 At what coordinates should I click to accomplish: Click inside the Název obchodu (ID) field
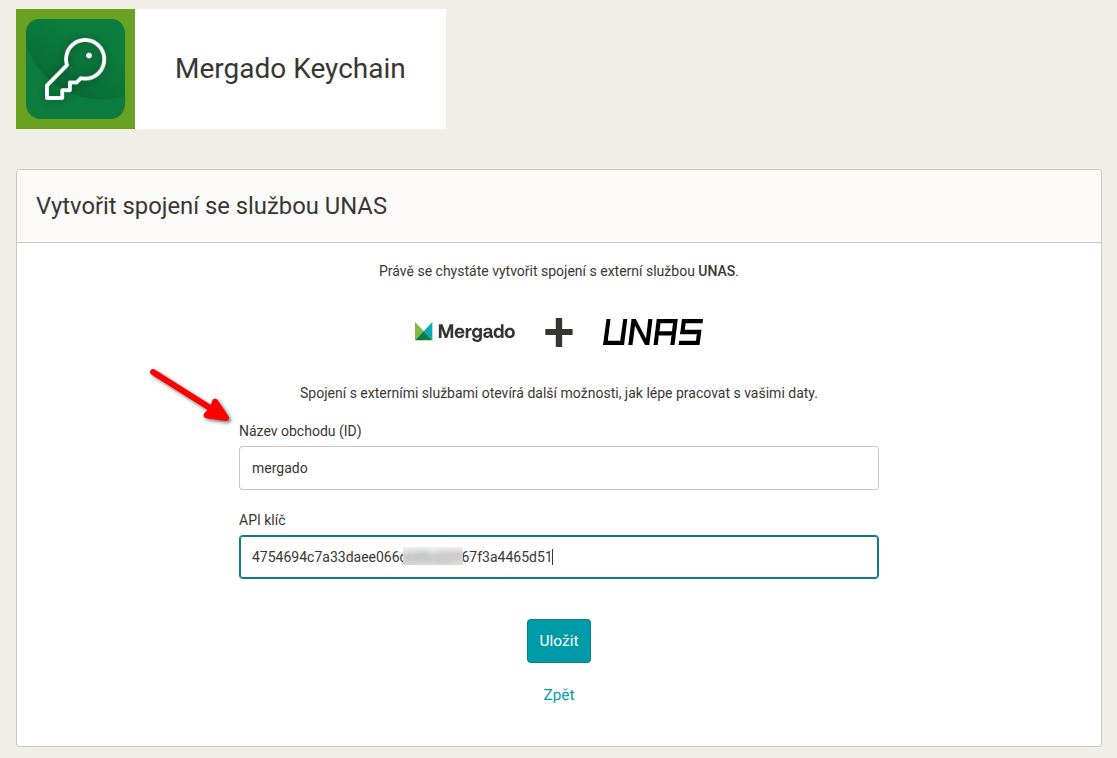point(558,467)
